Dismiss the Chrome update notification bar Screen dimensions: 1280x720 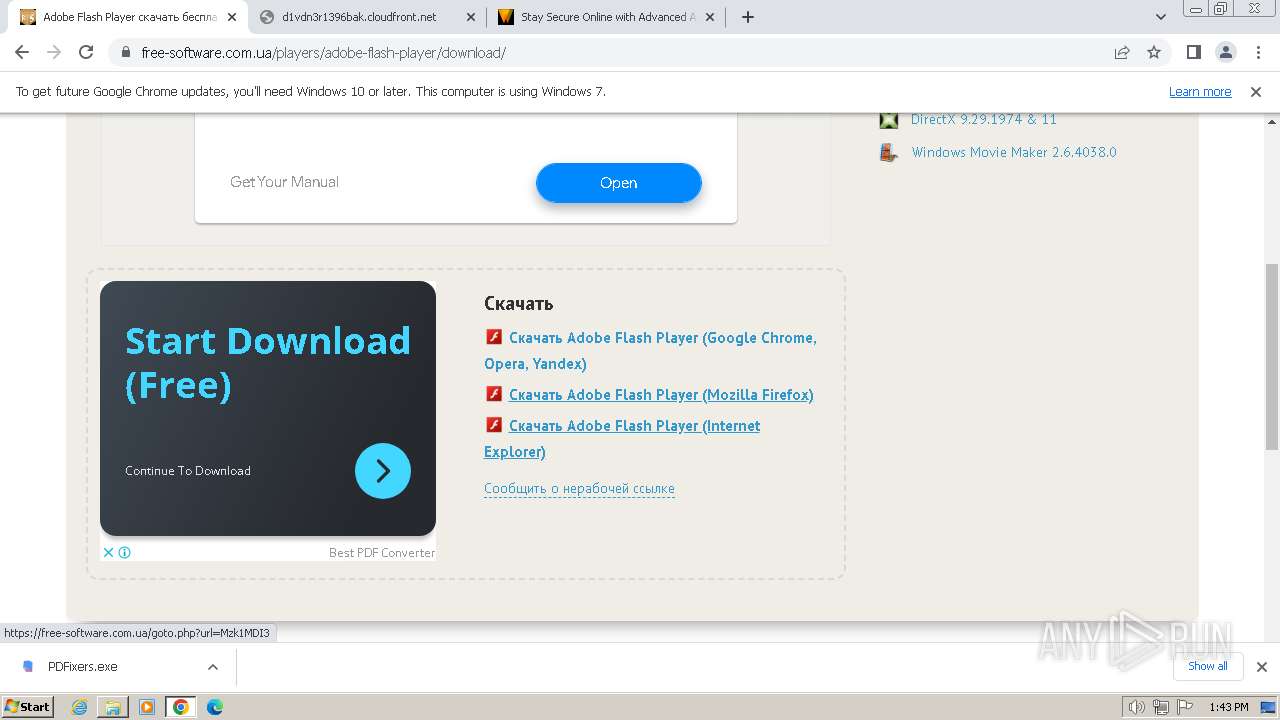1256,91
